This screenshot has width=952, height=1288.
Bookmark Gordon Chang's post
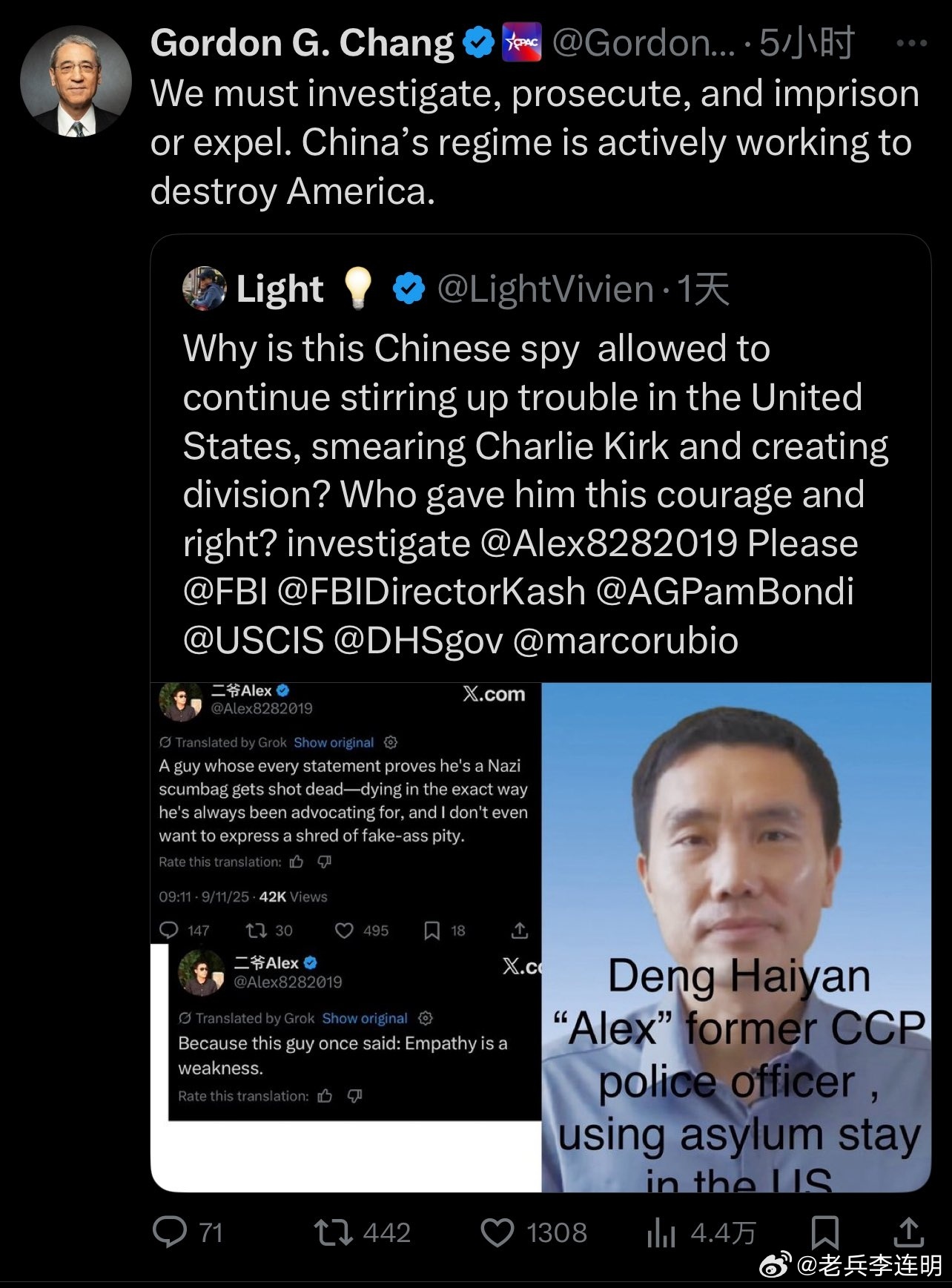[x=824, y=1232]
